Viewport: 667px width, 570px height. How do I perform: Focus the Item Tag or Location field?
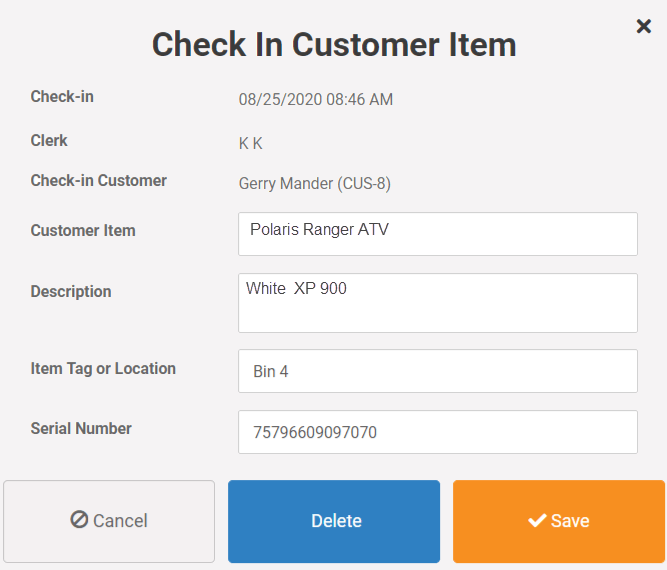tap(438, 371)
